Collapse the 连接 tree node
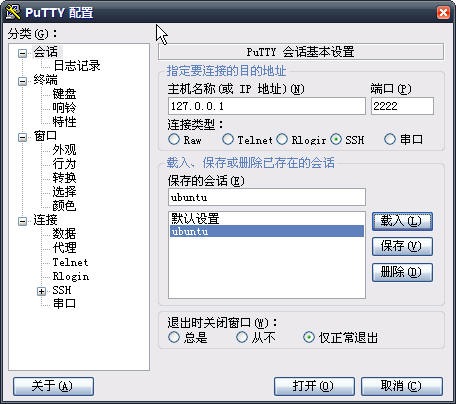Viewport: 456px width, 404px height. click(x=22, y=221)
